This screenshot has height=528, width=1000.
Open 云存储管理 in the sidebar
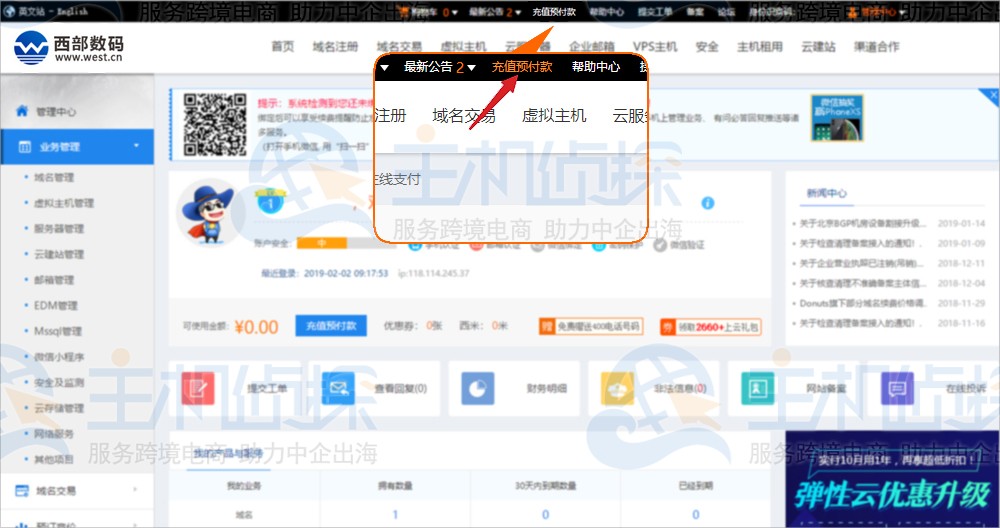59,407
